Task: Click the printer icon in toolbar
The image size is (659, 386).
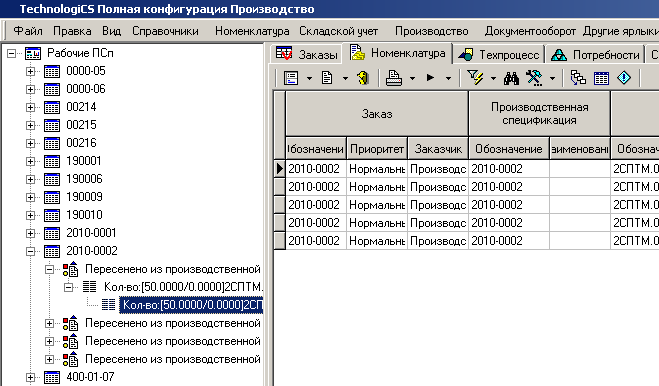Action: [394, 78]
